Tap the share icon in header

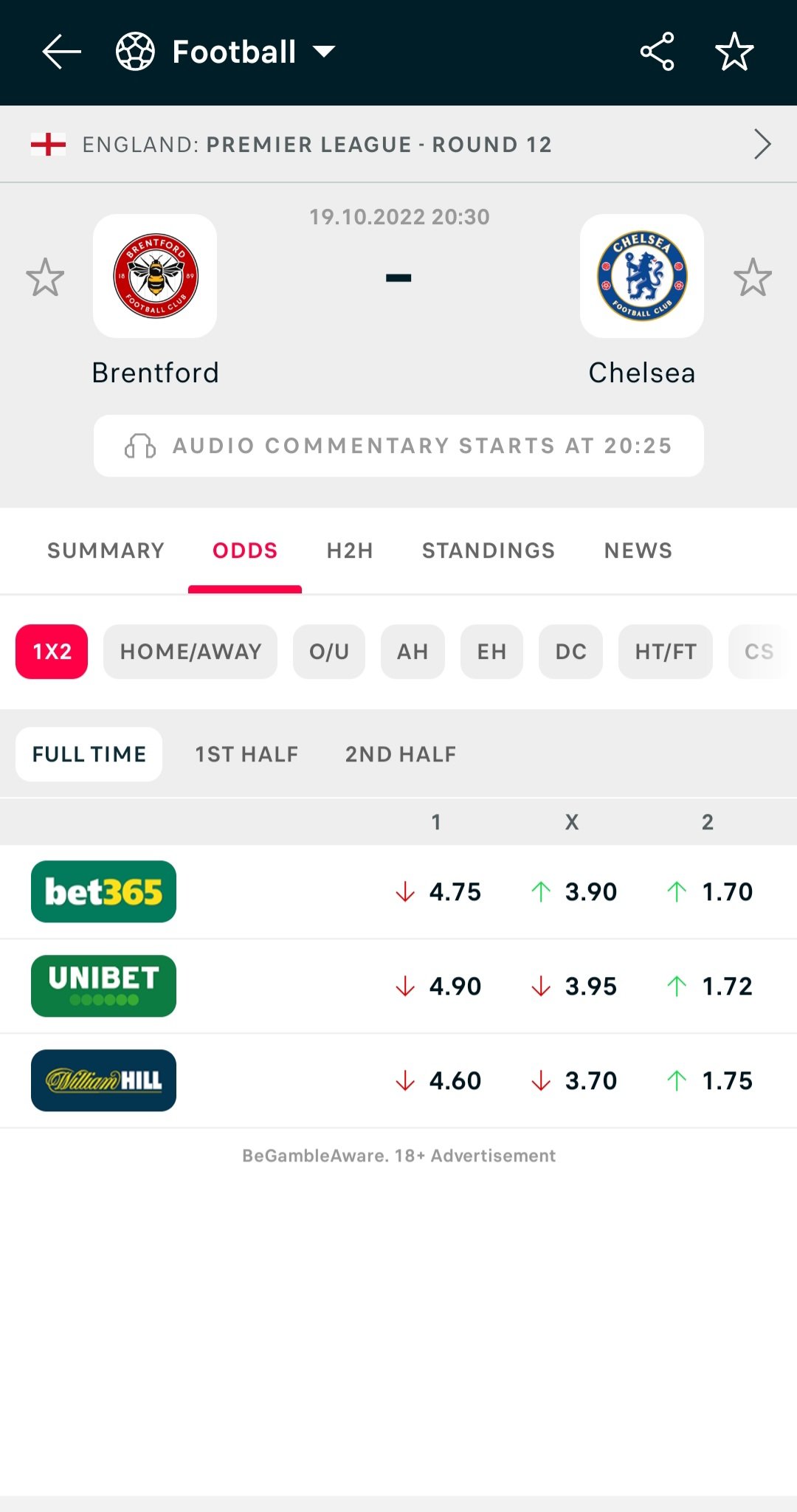pos(657,52)
